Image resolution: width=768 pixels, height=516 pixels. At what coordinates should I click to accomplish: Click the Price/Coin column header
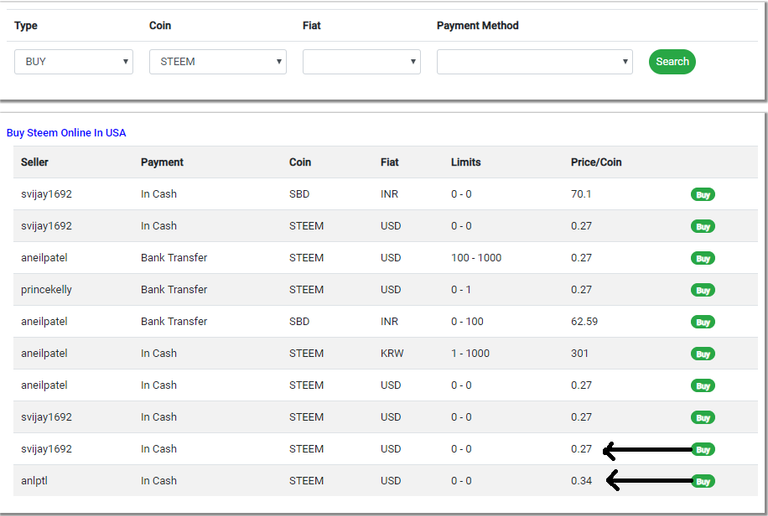coord(596,162)
